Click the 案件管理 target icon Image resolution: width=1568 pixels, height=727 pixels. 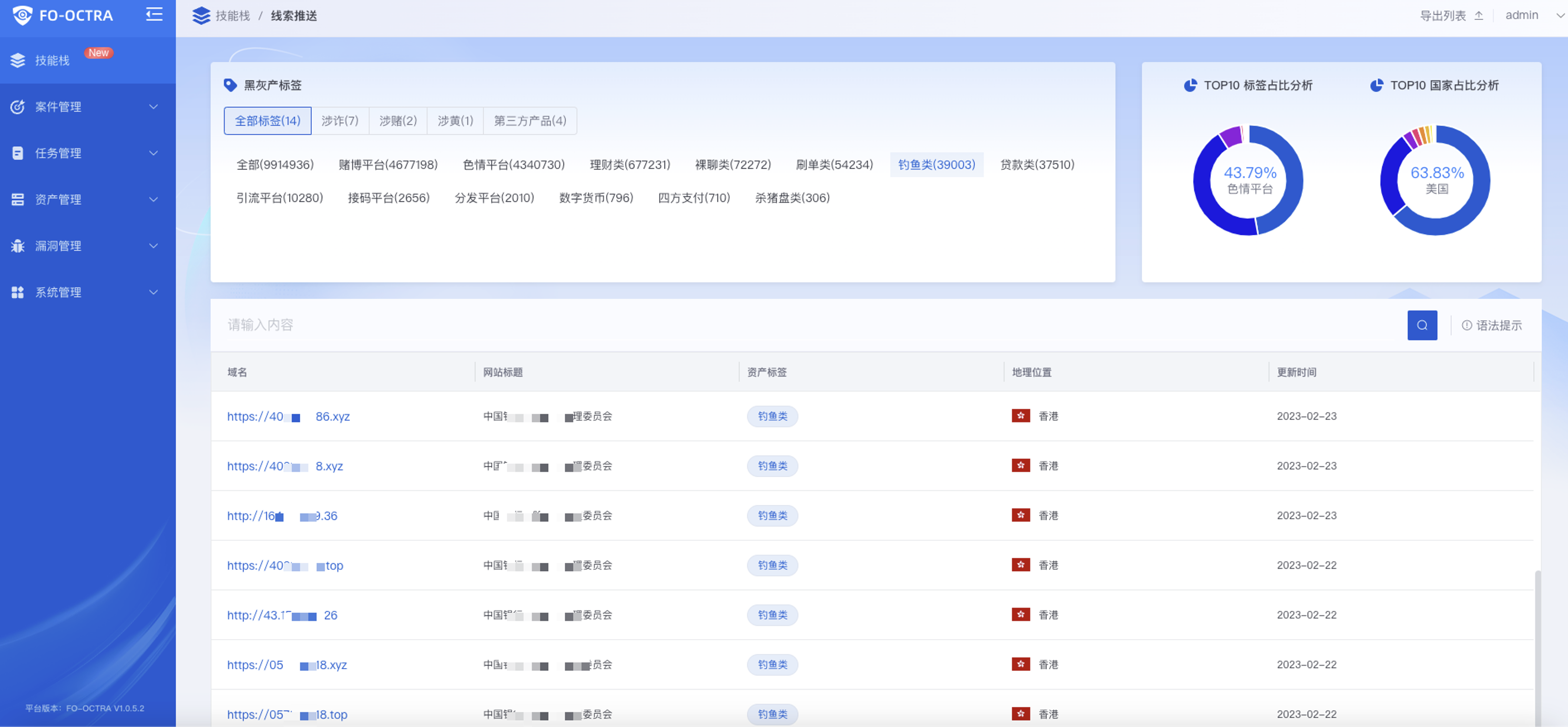click(x=18, y=107)
